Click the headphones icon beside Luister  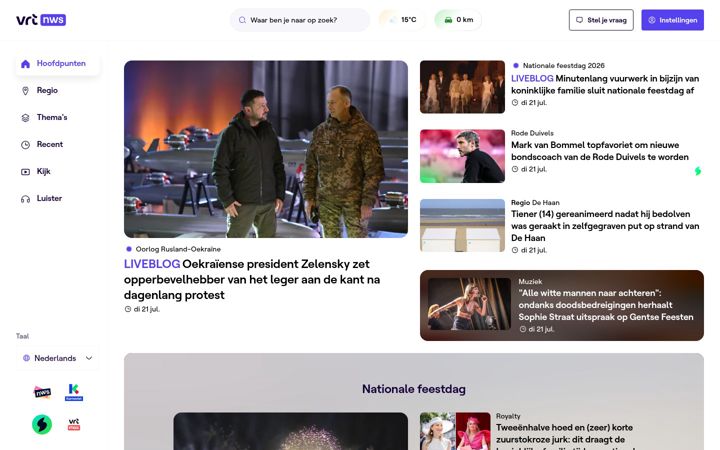click(x=25, y=199)
